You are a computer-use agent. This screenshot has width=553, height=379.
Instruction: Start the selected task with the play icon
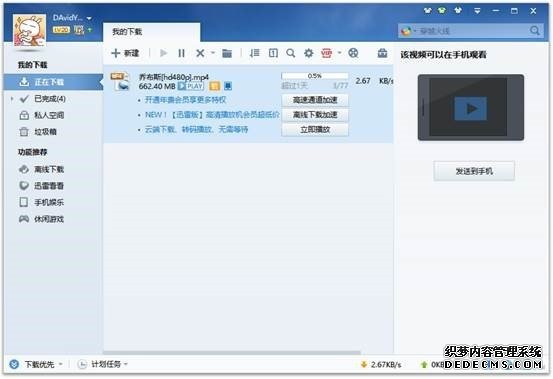coord(163,53)
